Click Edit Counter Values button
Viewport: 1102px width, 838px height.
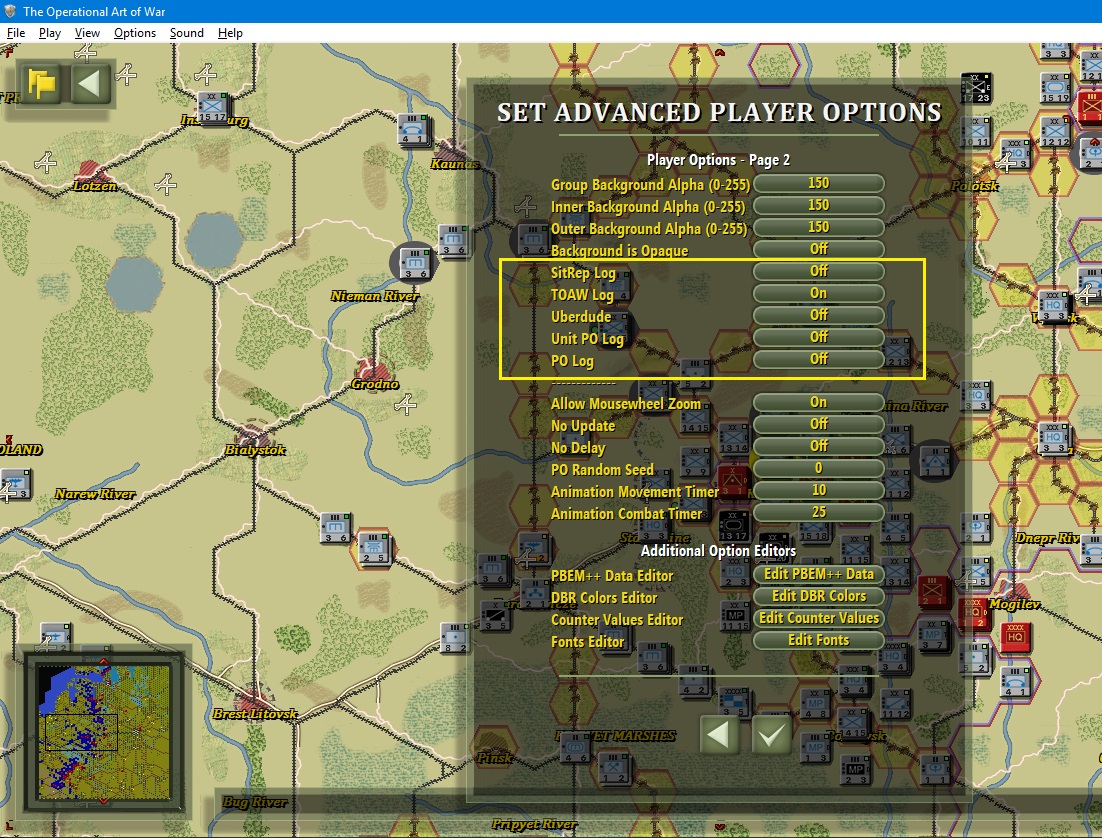(x=818, y=618)
